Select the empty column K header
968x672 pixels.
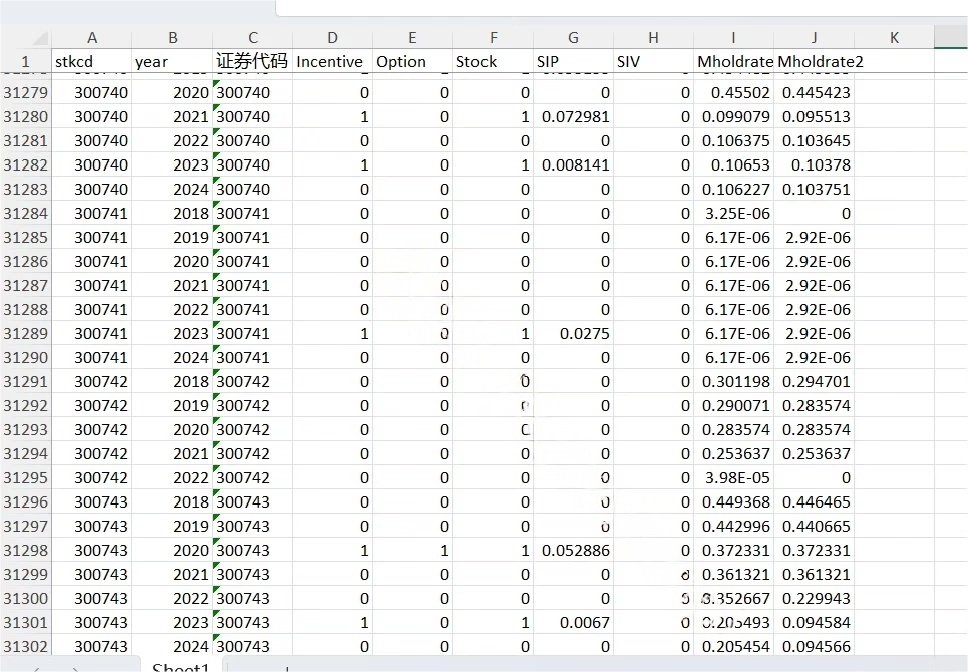(x=894, y=38)
